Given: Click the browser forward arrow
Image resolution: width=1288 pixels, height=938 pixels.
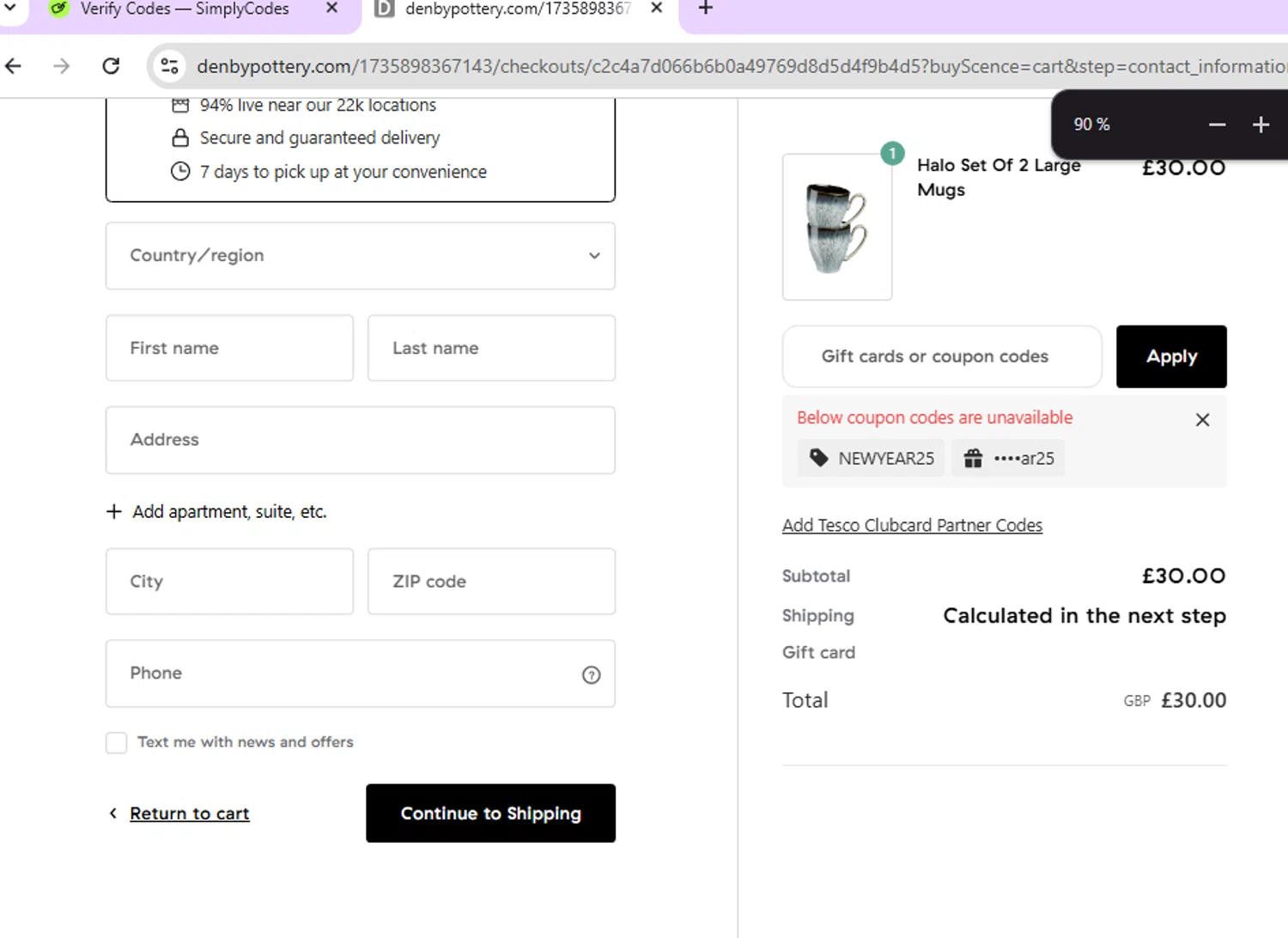Looking at the screenshot, I should 61,66.
